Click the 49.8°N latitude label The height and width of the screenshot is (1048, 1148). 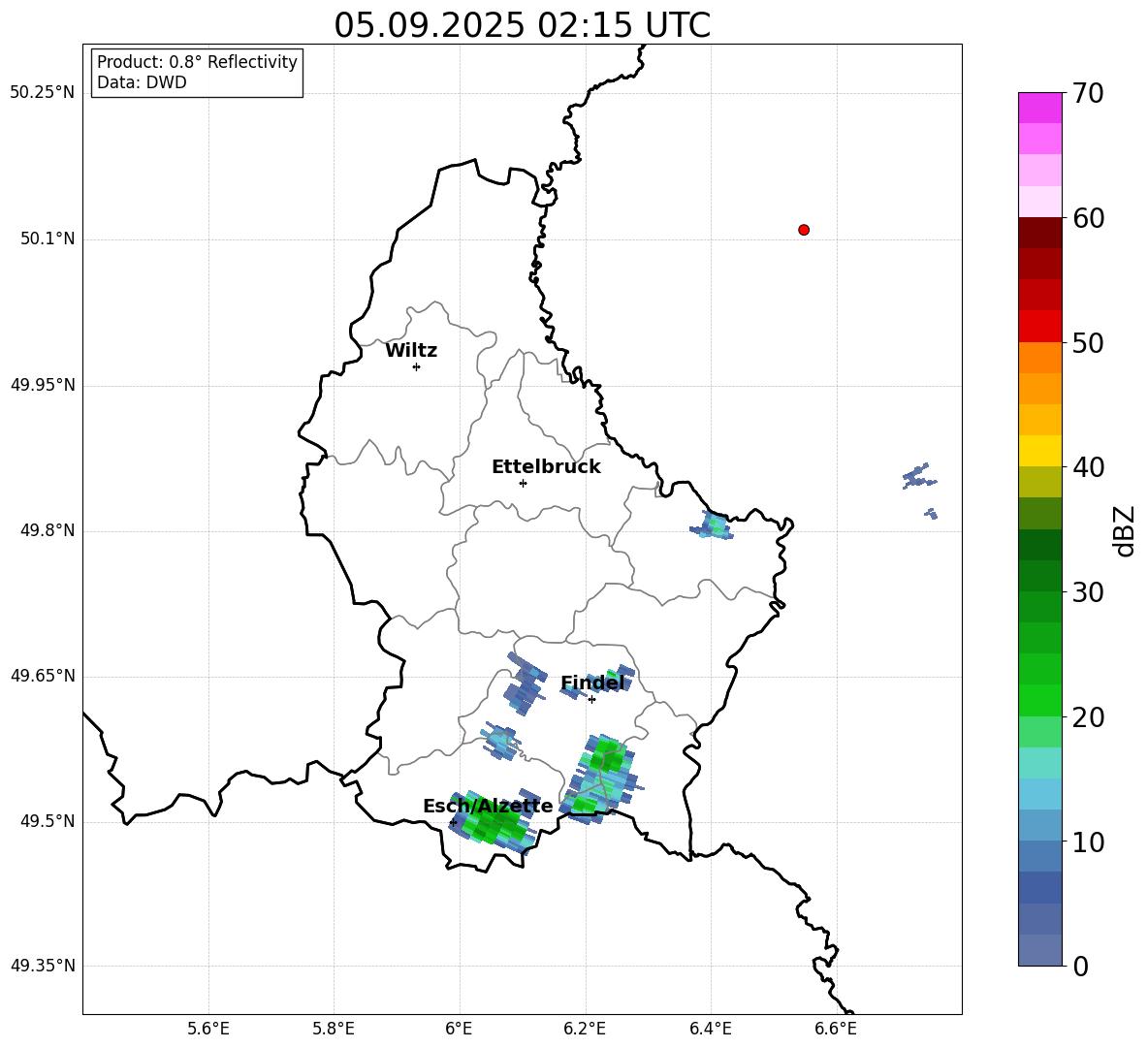[x=48, y=530]
